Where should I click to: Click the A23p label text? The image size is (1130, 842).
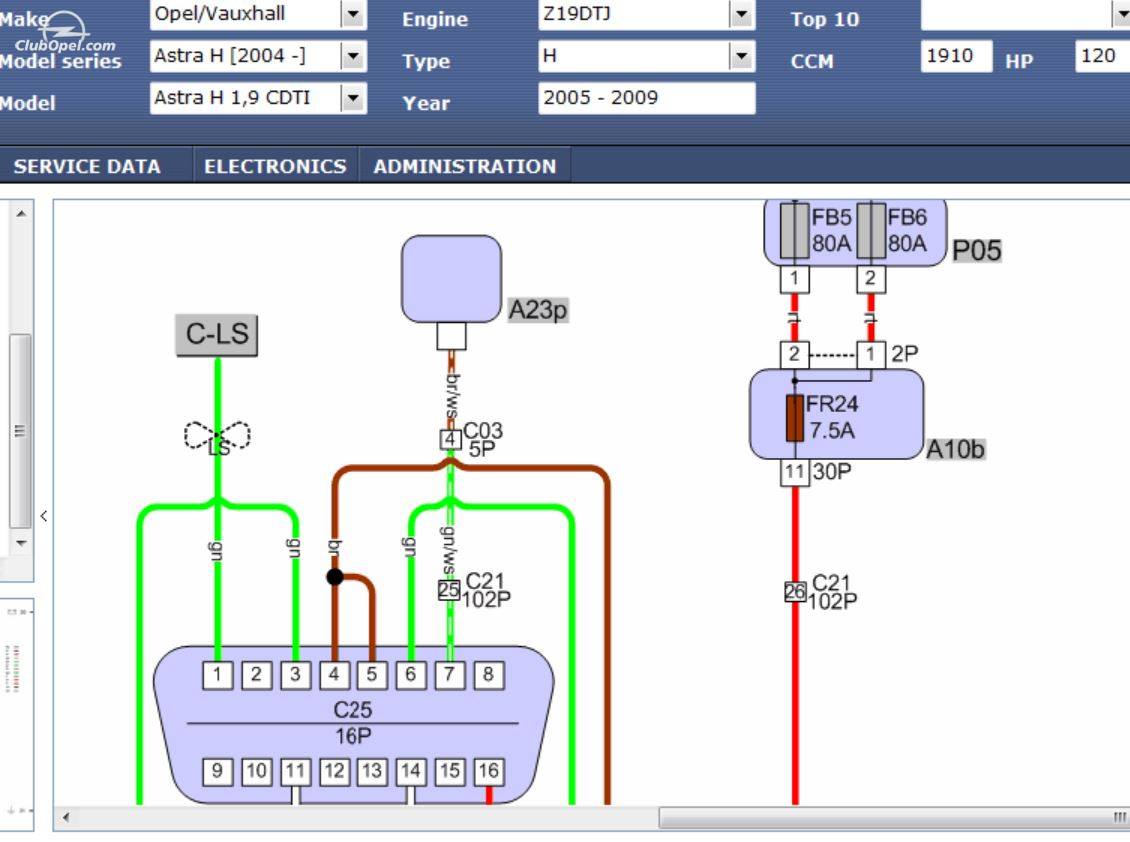pos(538,310)
